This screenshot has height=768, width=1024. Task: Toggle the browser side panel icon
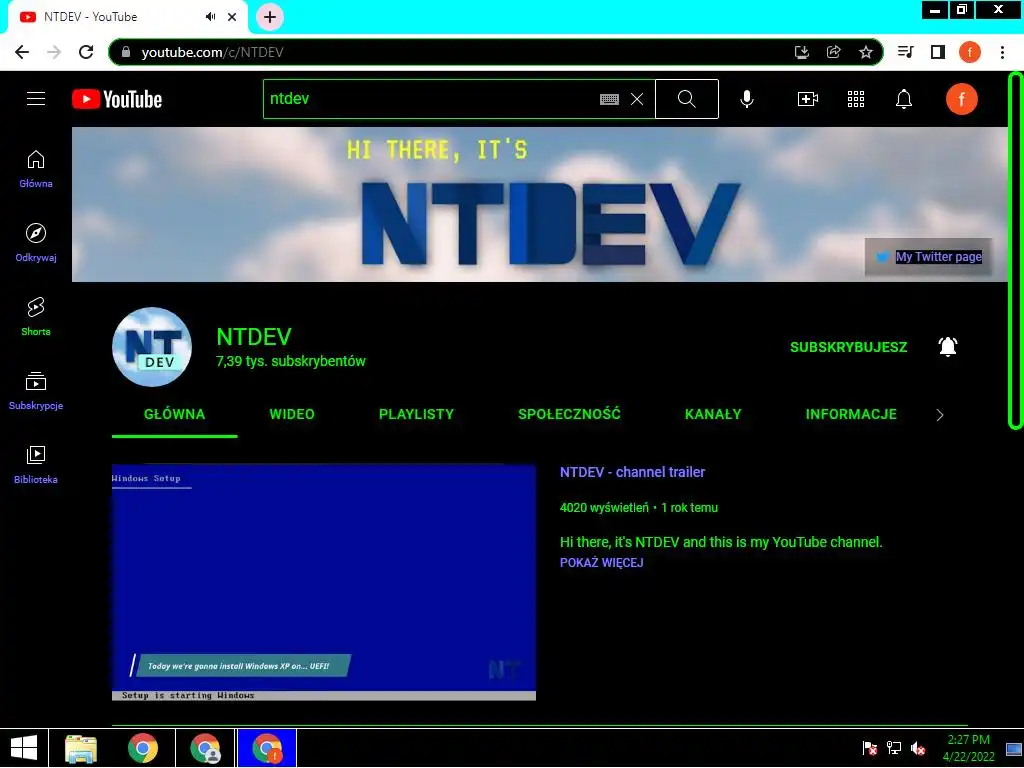tap(938, 52)
